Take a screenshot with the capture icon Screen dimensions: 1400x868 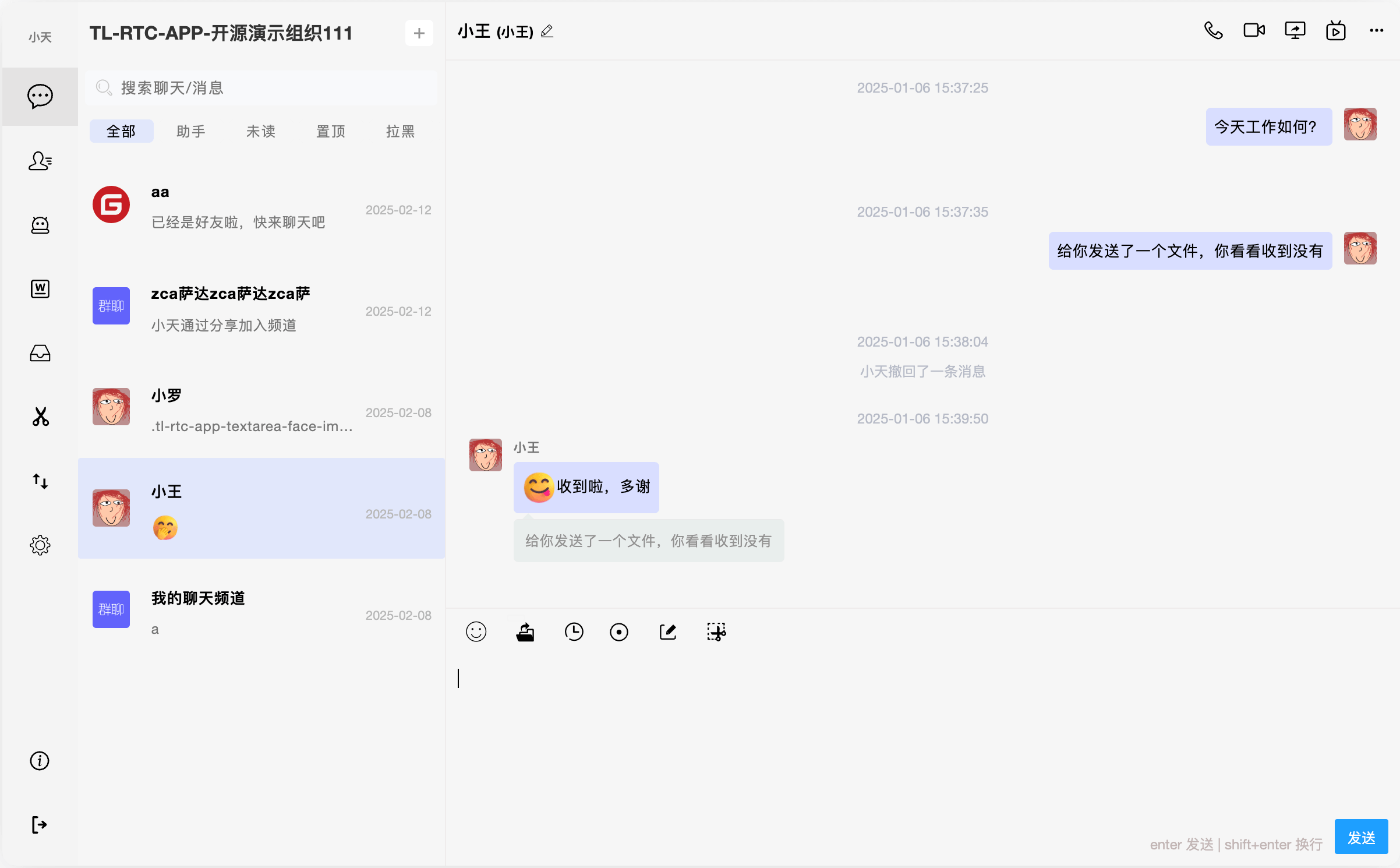(x=716, y=632)
